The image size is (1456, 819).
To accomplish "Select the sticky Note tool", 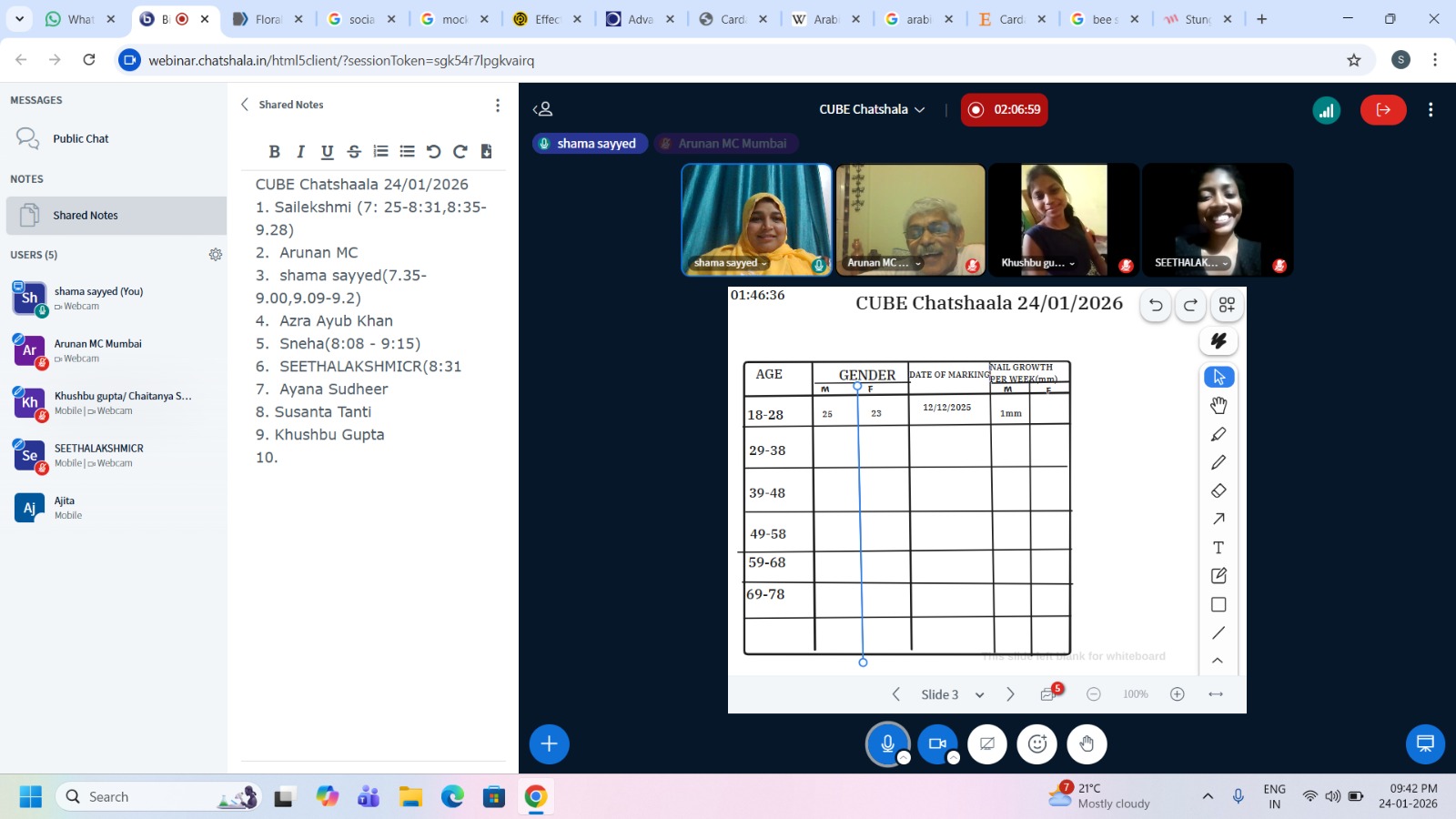I will (1218, 576).
